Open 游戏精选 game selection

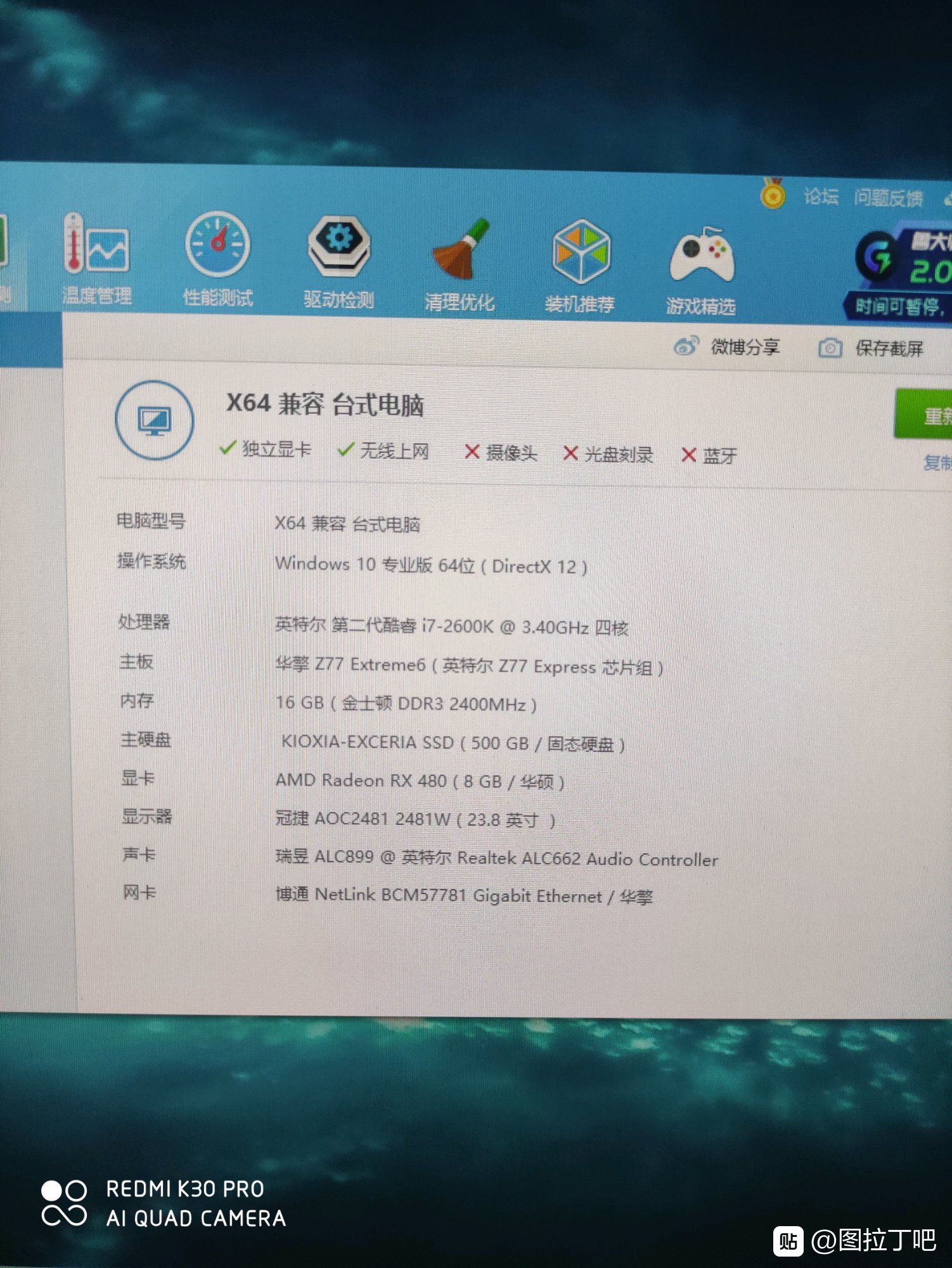click(x=701, y=271)
